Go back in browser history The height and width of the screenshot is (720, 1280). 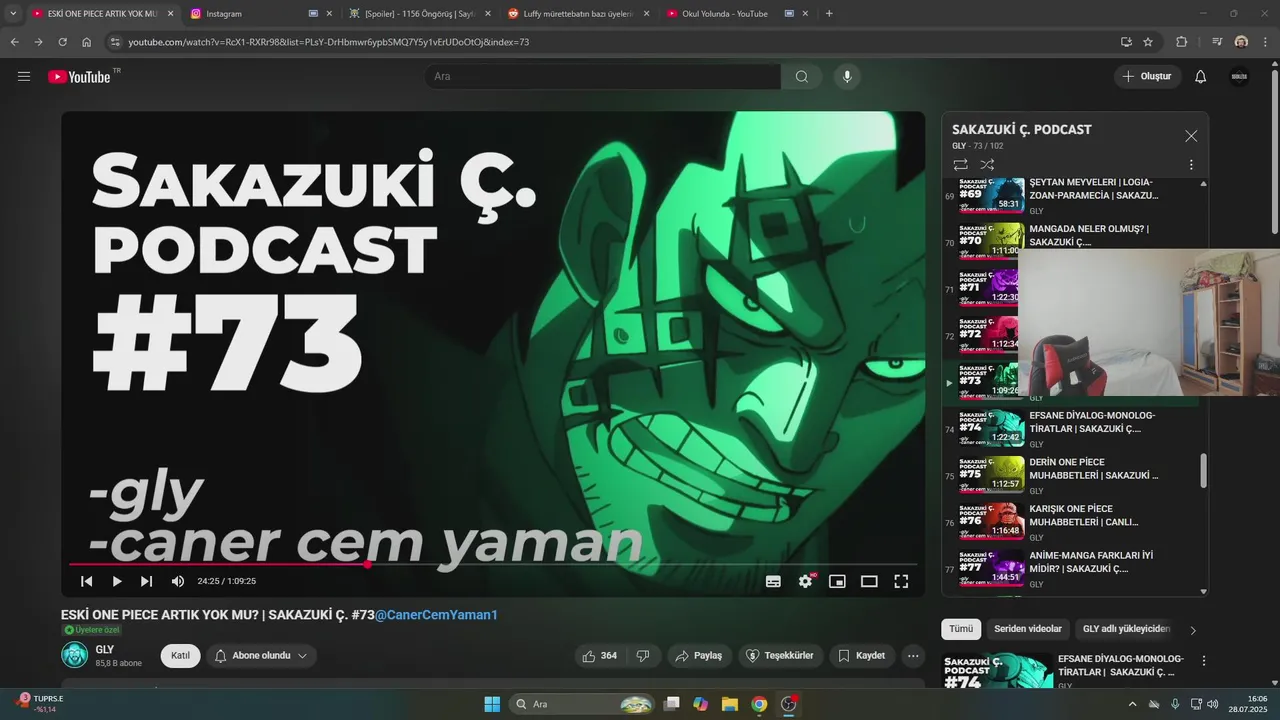pyautogui.click(x=14, y=42)
